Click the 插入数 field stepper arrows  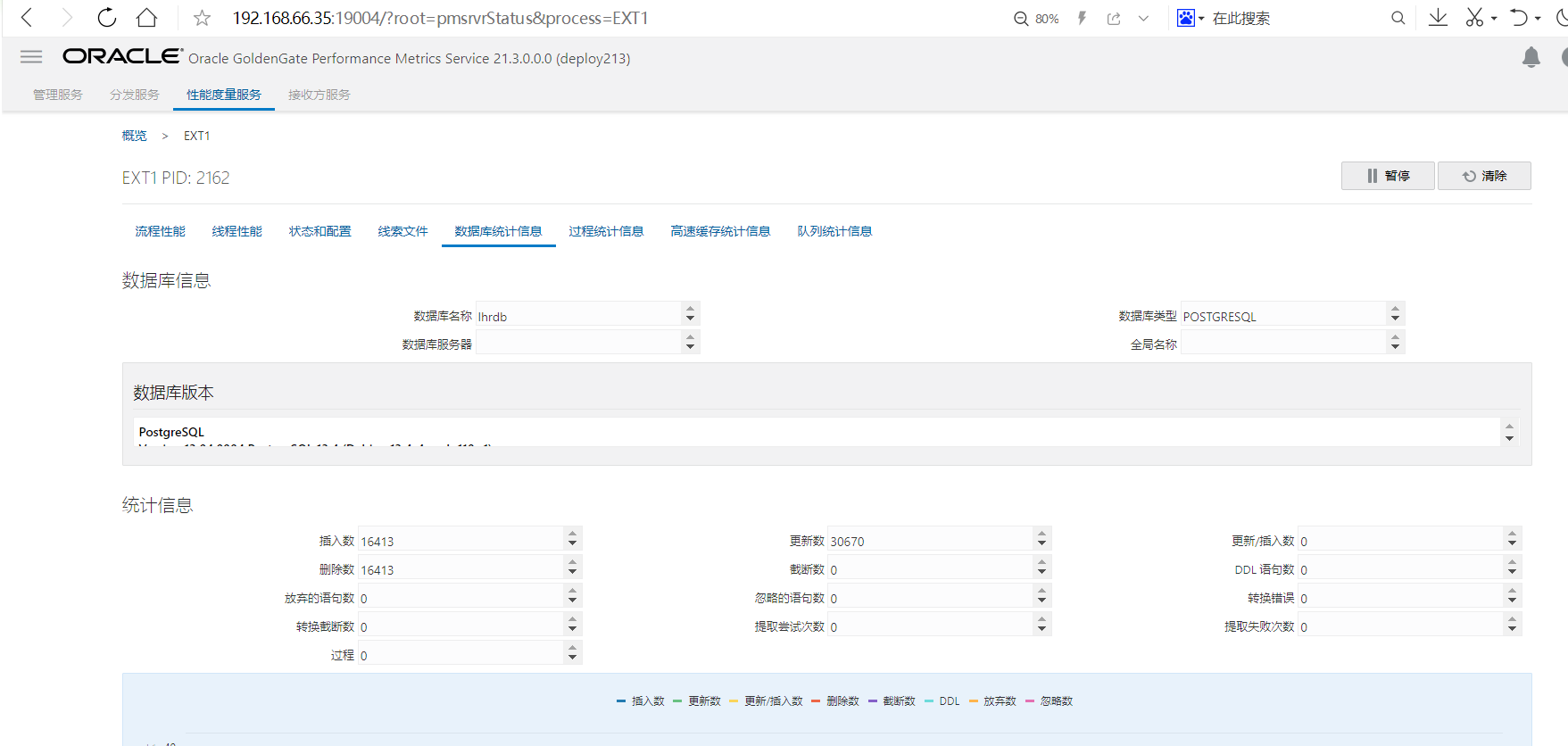(x=572, y=538)
